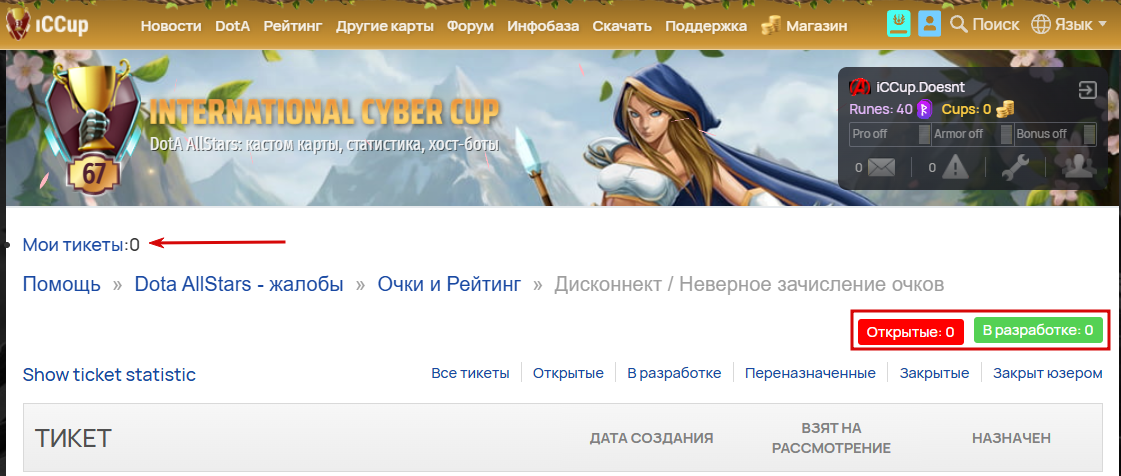The height and width of the screenshot is (476, 1121).
Task: Click Show ticket statistic link
Action: (x=109, y=375)
